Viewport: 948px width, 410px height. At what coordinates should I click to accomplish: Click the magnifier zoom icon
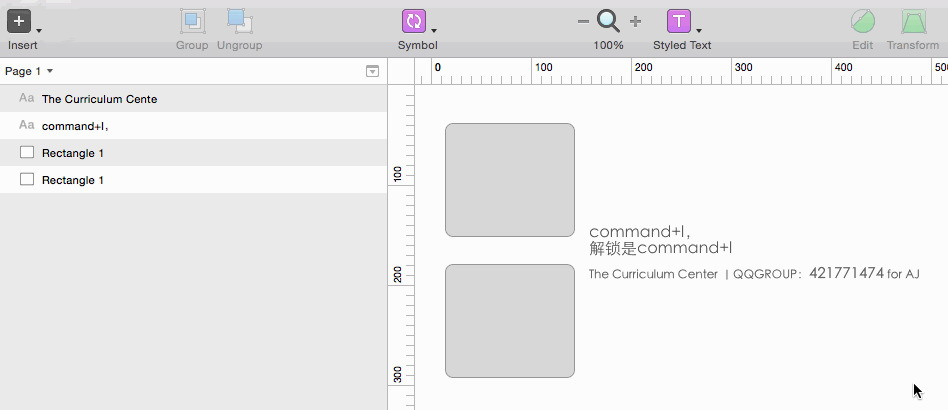point(608,21)
